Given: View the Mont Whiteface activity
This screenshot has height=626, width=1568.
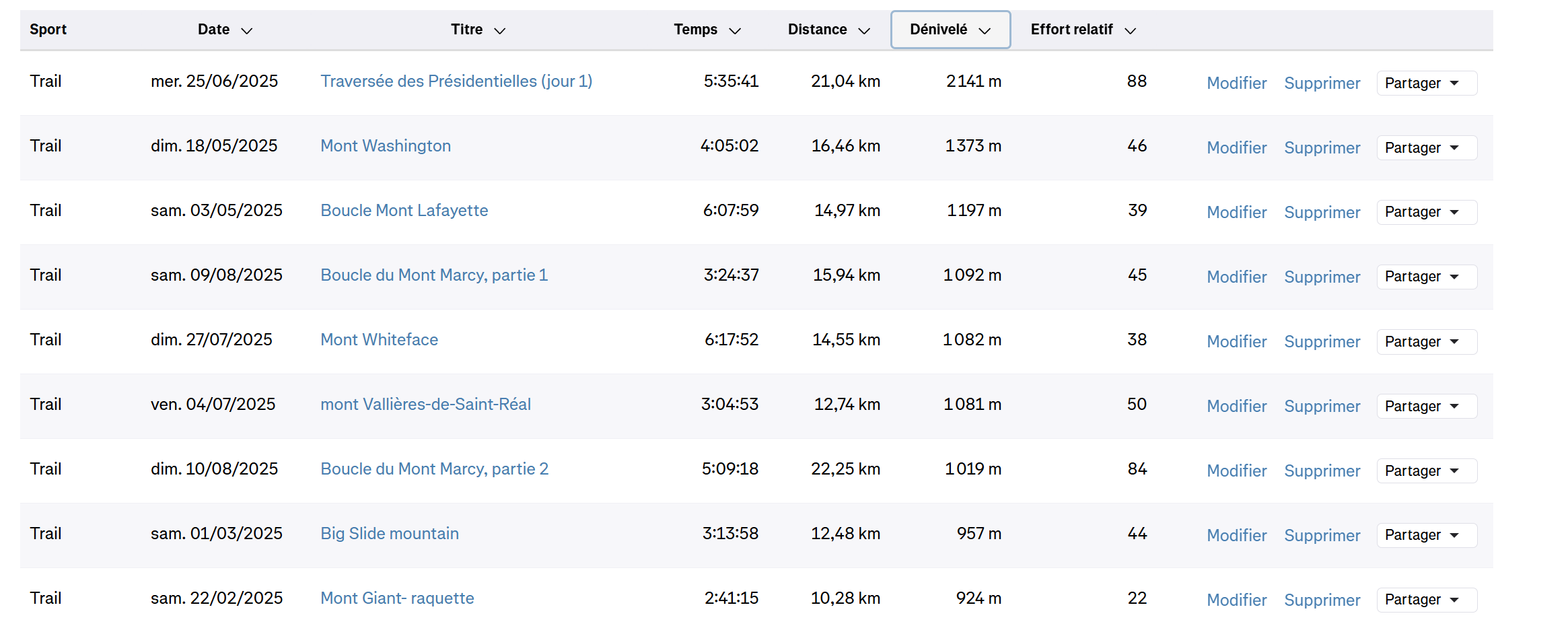Looking at the screenshot, I should 379,340.
